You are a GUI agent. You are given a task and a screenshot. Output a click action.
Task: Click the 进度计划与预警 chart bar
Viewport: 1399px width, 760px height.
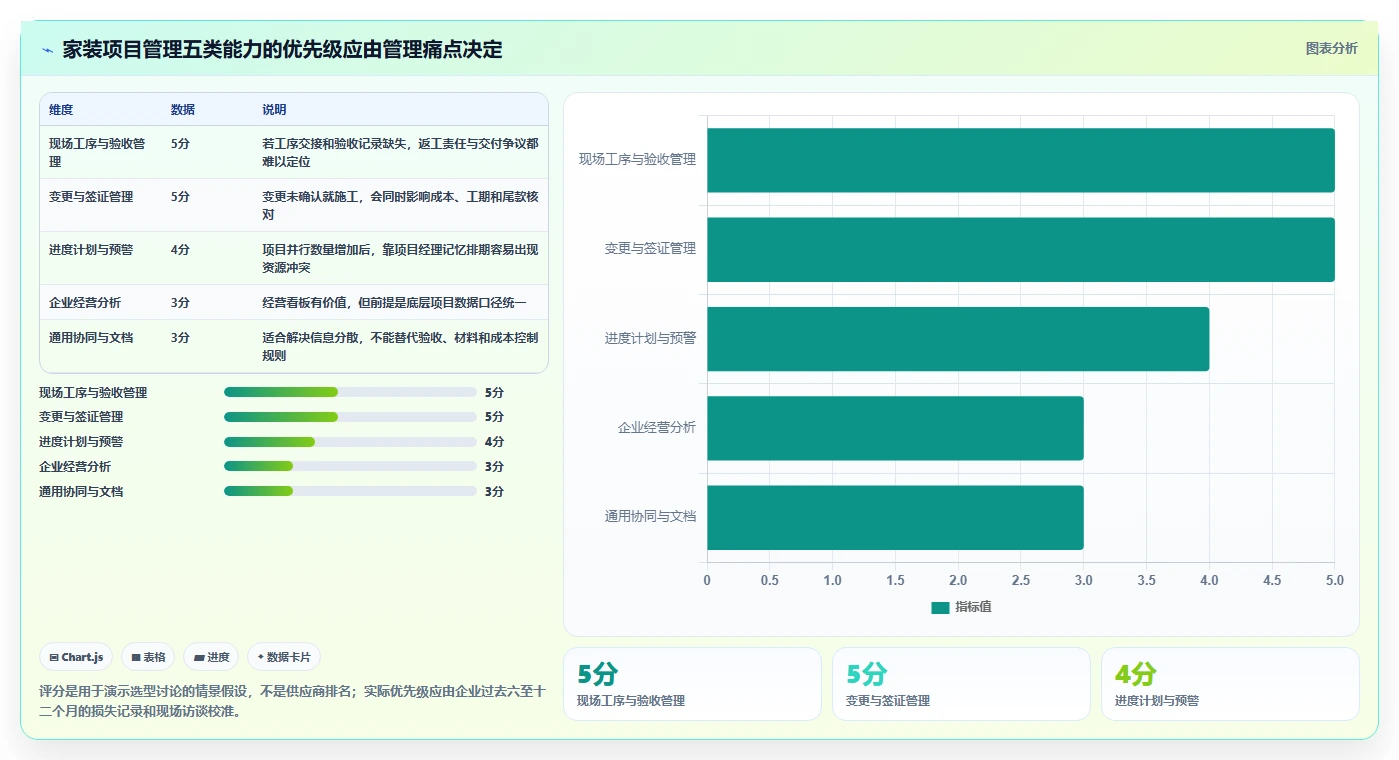[958, 339]
